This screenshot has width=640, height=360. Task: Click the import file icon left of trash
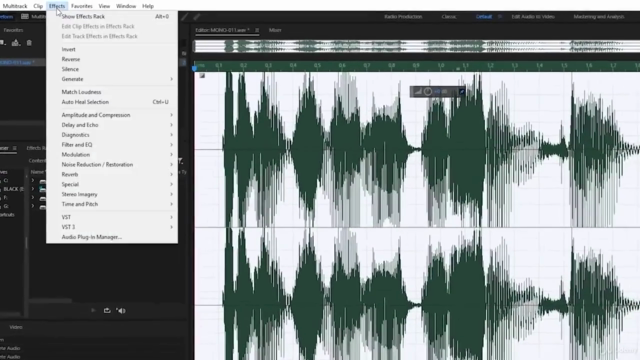(x=16, y=43)
